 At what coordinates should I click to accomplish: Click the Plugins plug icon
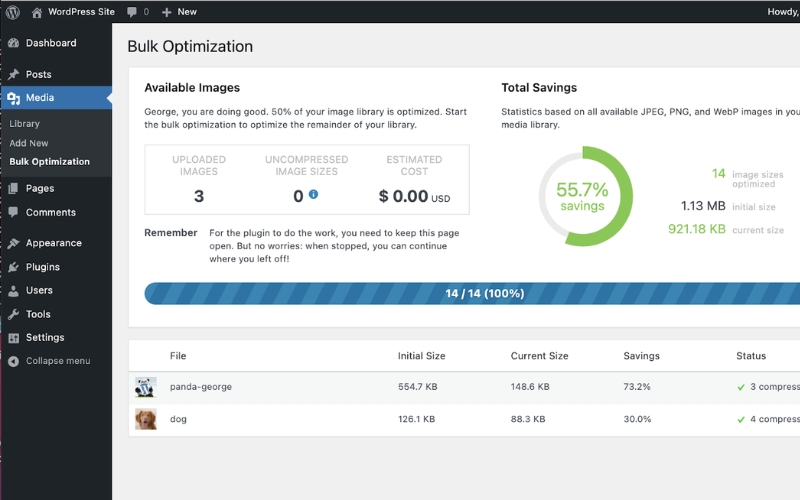click(x=13, y=267)
